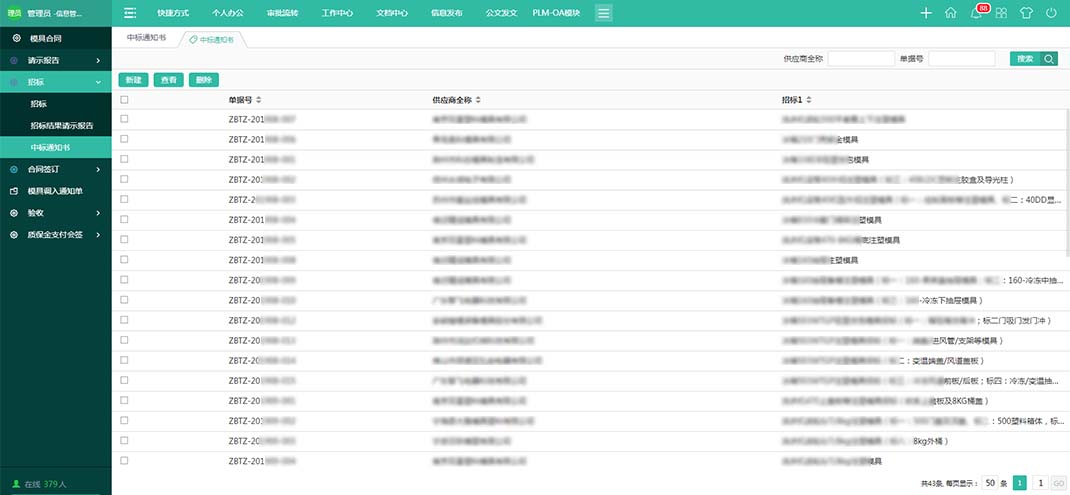Click the magnifier icon beside 搜索

(1049, 59)
